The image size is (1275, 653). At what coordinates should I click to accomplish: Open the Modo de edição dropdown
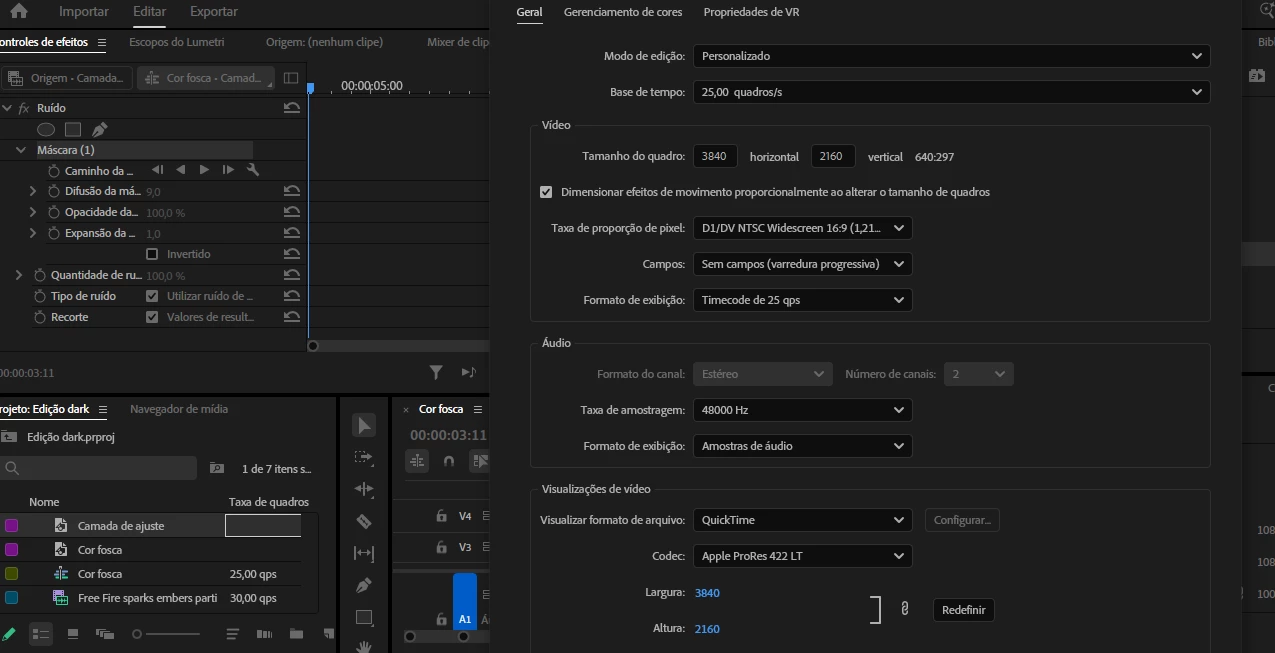click(951, 56)
